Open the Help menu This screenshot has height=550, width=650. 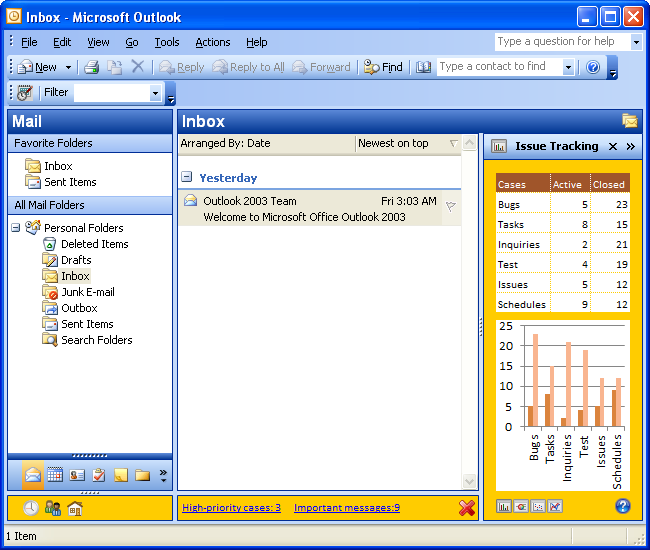coord(257,42)
